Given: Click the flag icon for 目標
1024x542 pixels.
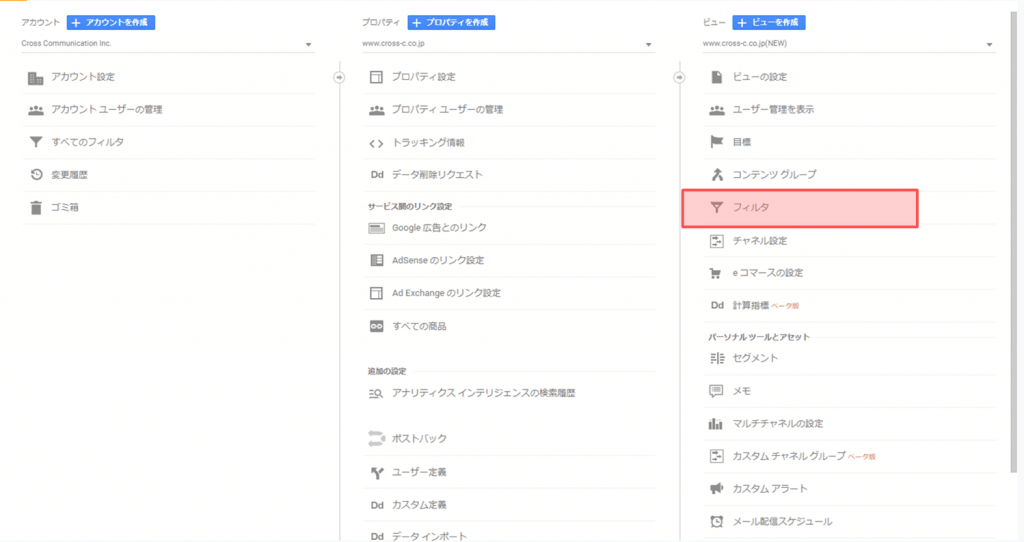Looking at the screenshot, I should 716,142.
